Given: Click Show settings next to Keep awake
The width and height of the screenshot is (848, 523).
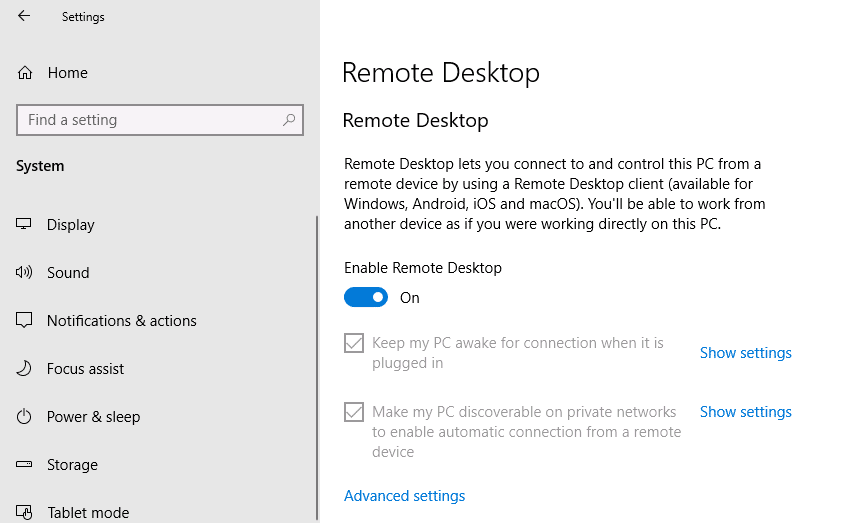Looking at the screenshot, I should click(x=745, y=353).
